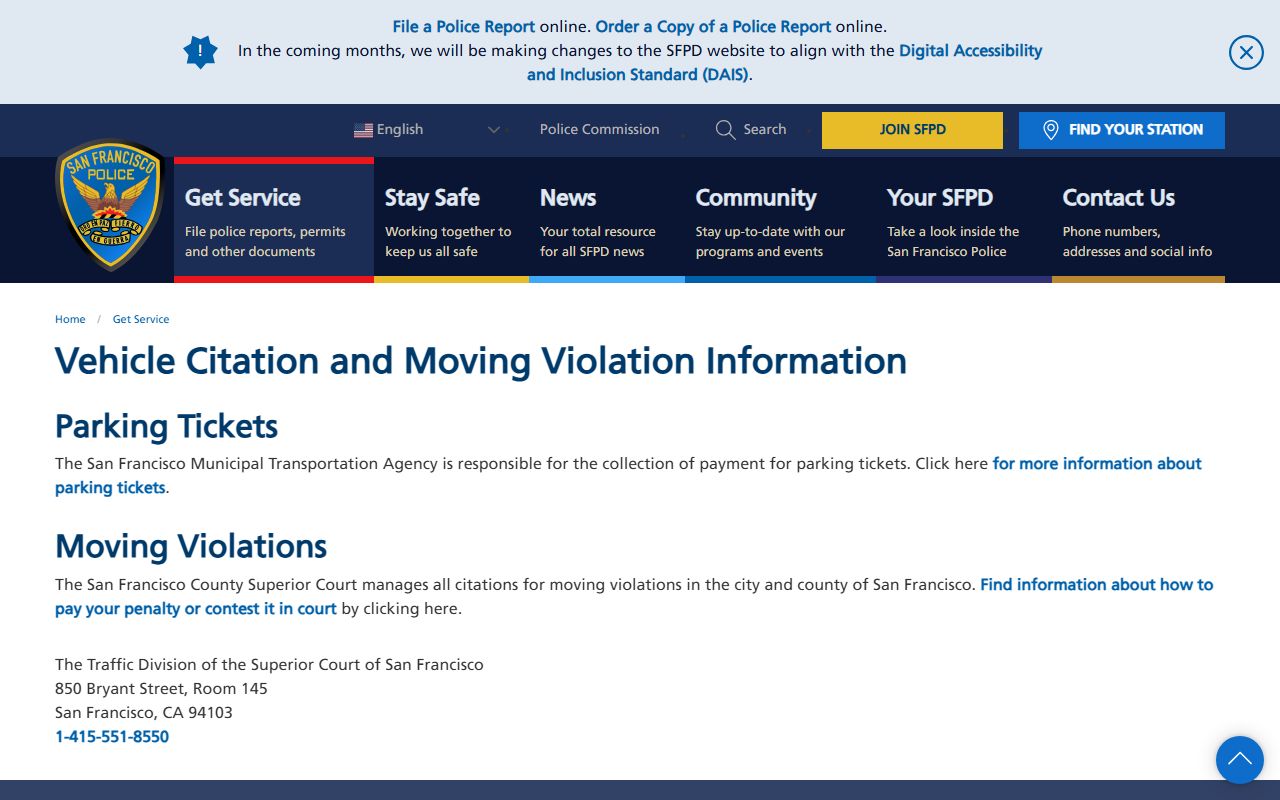
Task: Click the Parking Tickets heading
Action: [x=166, y=426]
